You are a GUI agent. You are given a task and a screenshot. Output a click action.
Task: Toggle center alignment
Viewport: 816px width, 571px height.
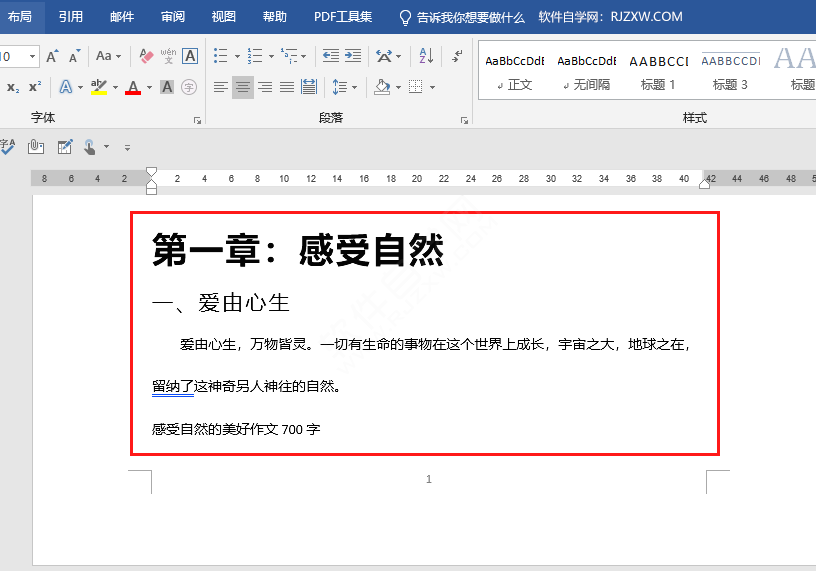coord(243,87)
